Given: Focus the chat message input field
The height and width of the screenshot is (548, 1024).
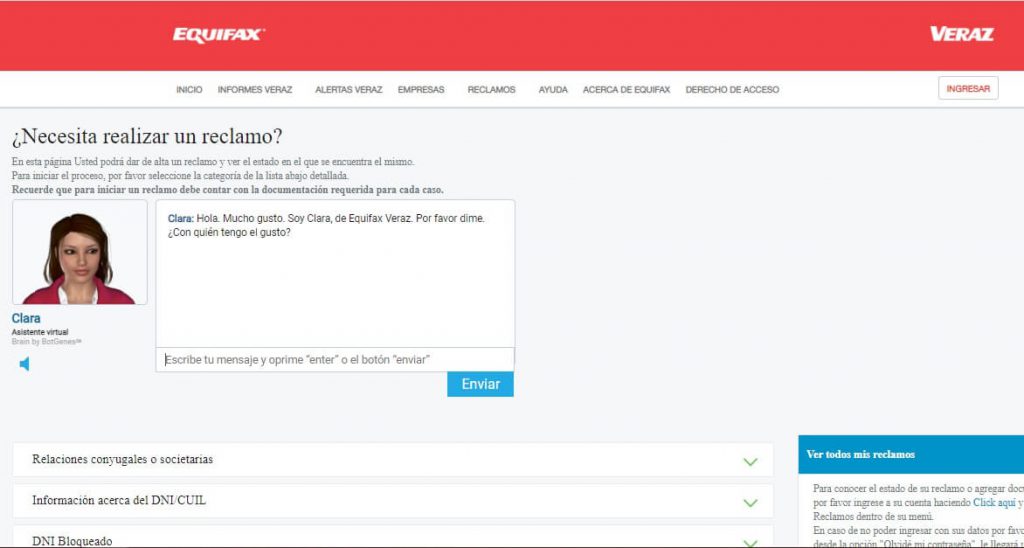Looking at the screenshot, I should 335,360.
